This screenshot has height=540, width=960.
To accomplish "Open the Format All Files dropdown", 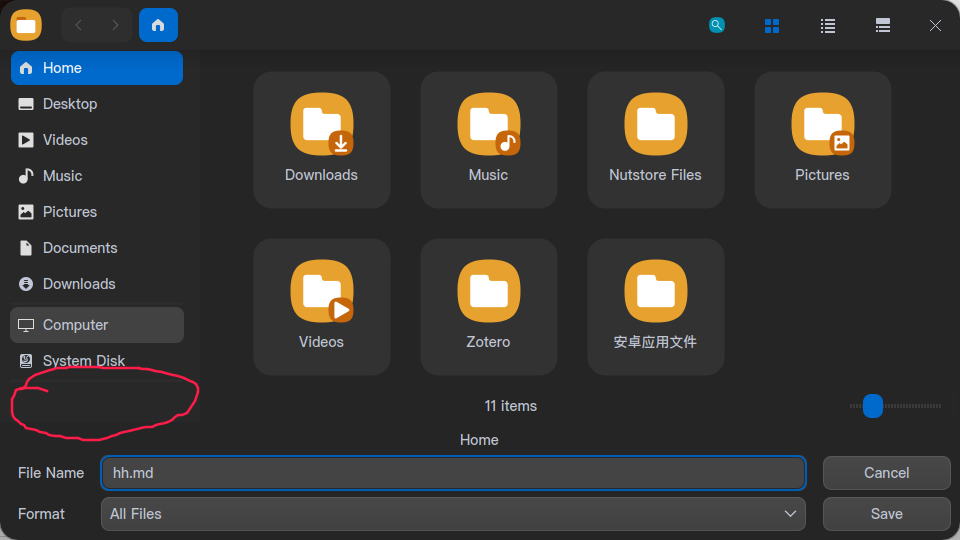I will [x=453, y=514].
